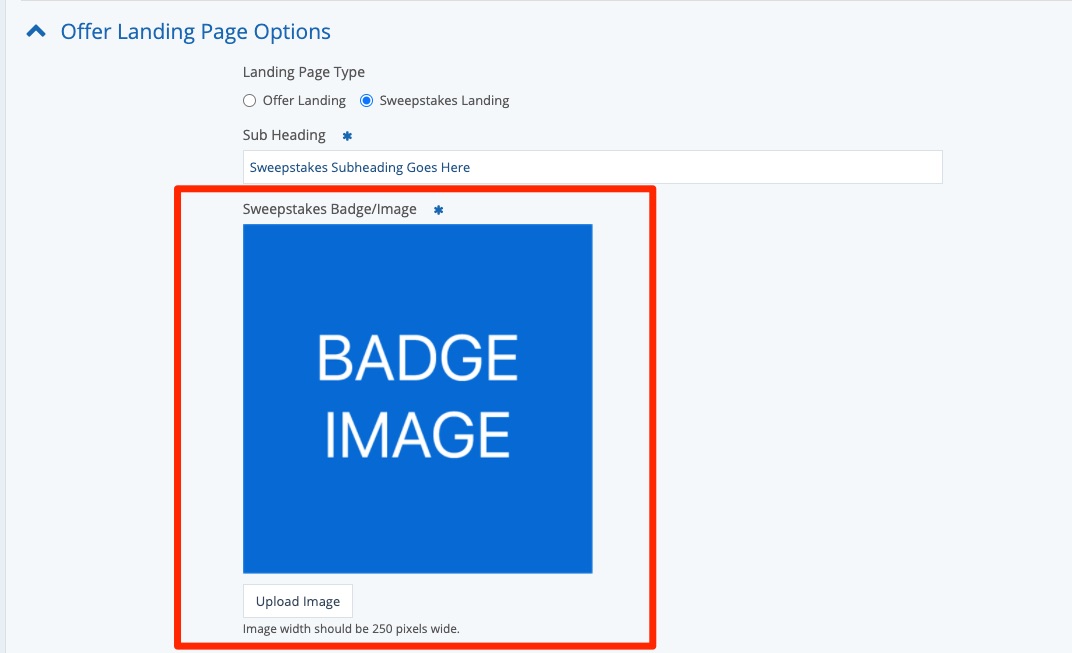Image resolution: width=1072 pixels, height=653 pixels.
Task: Select the Sweepstakes Landing radio button
Action: pos(367,101)
